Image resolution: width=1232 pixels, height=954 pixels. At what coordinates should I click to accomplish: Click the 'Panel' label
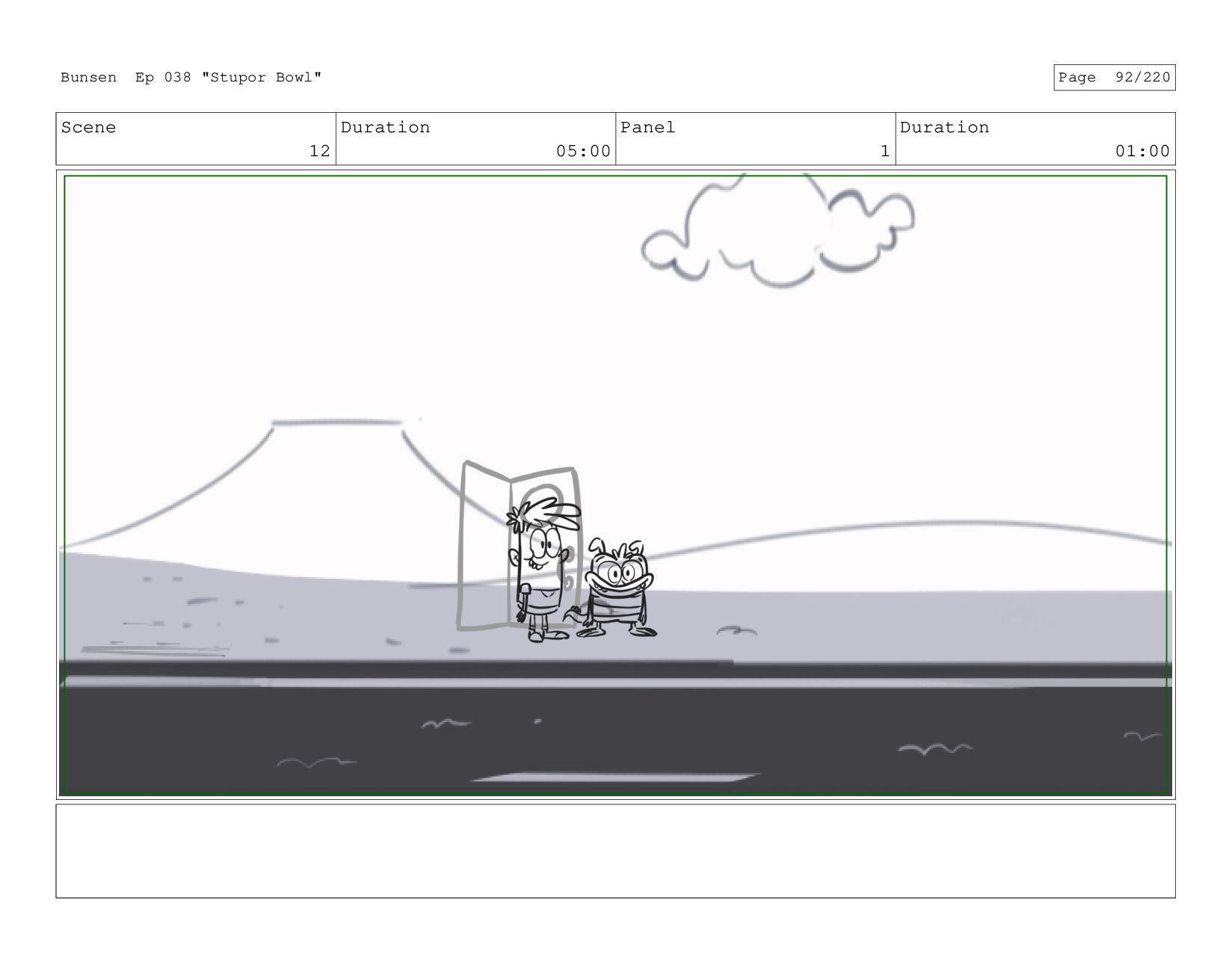pyautogui.click(x=647, y=127)
